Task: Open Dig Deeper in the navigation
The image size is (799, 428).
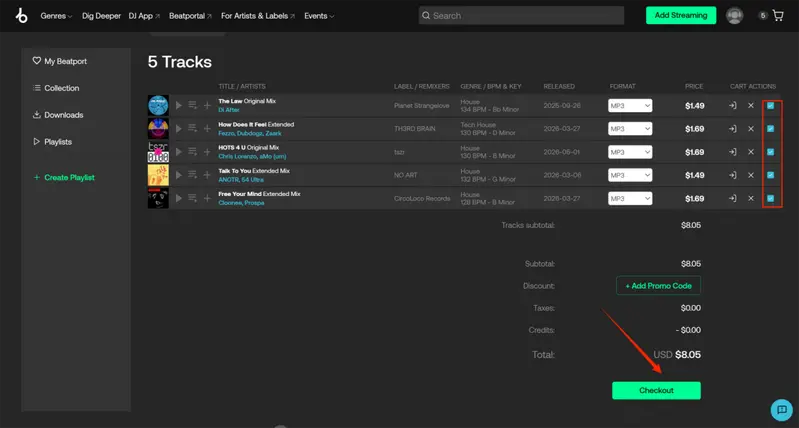Action: click(x=101, y=16)
